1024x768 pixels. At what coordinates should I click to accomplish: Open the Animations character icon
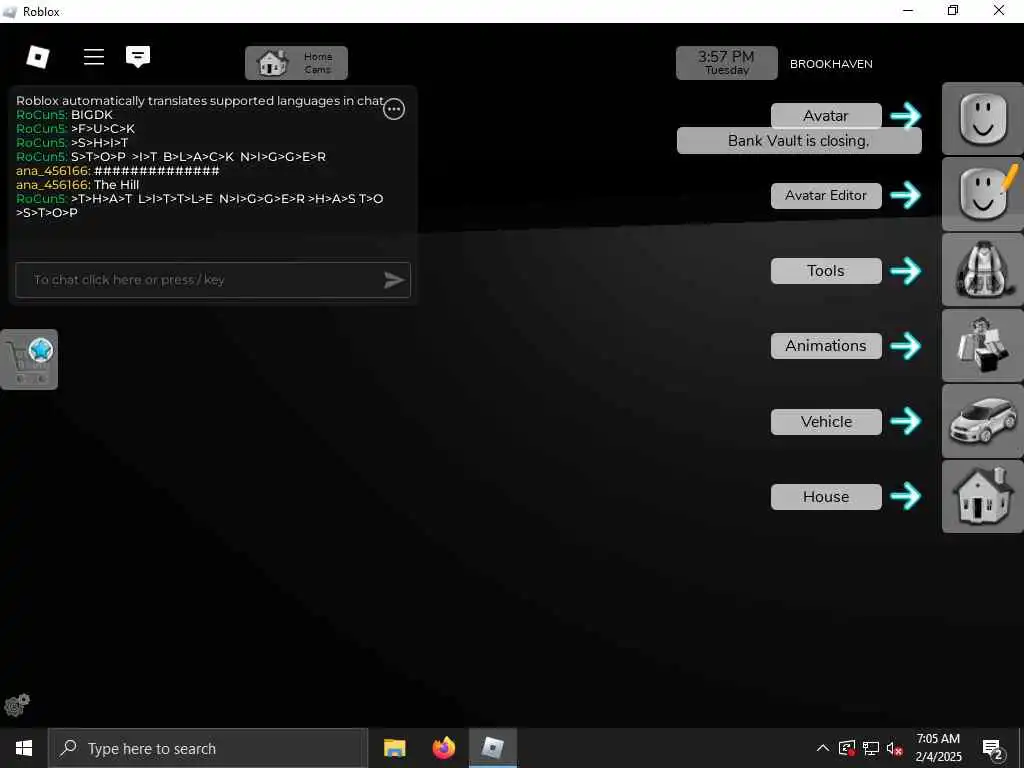(x=982, y=345)
